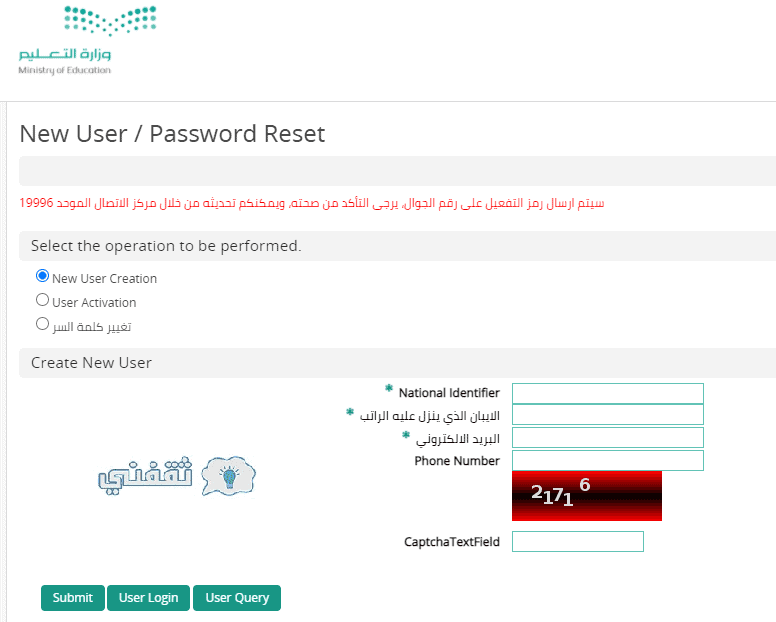The image size is (776, 622).
Task: Click the National Identifier label text
Action: tap(449, 393)
